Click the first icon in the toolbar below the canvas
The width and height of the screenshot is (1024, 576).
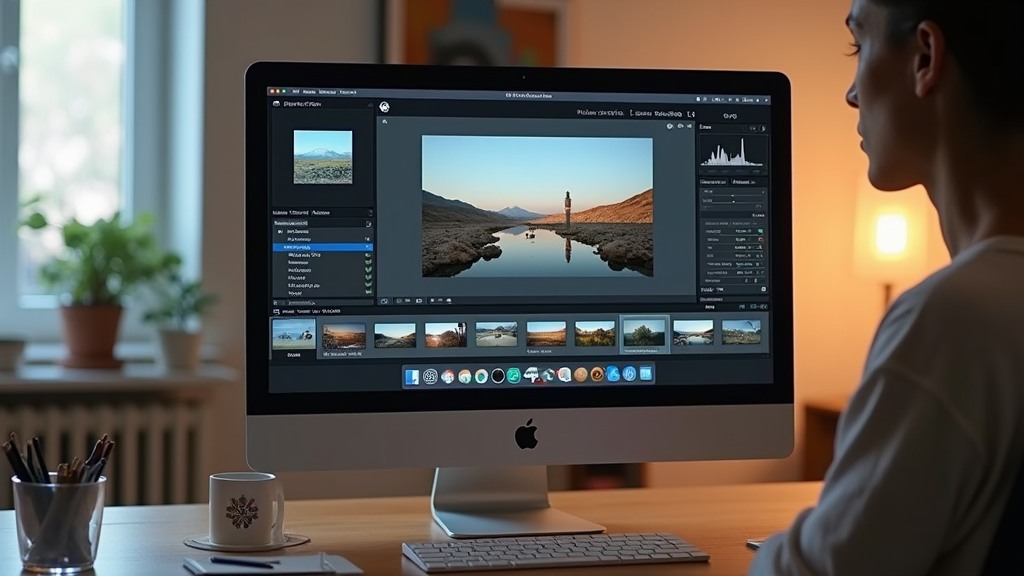pyautogui.click(x=384, y=301)
